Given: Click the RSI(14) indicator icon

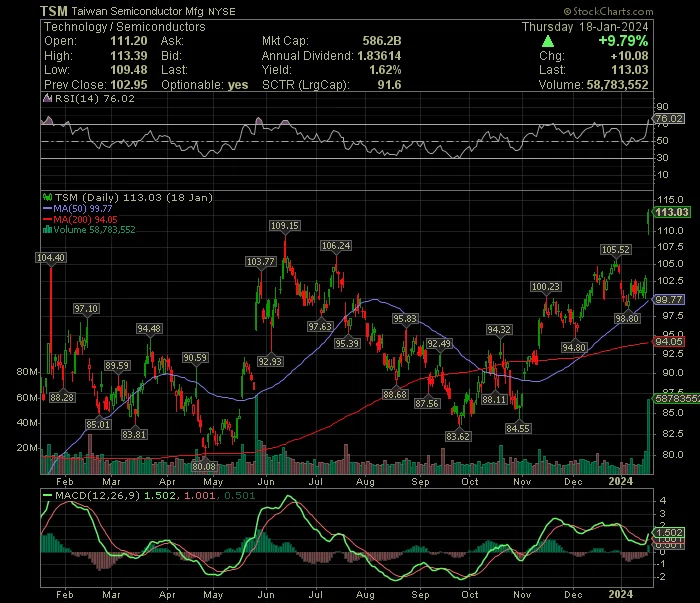Looking at the screenshot, I should (x=47, y=98).
